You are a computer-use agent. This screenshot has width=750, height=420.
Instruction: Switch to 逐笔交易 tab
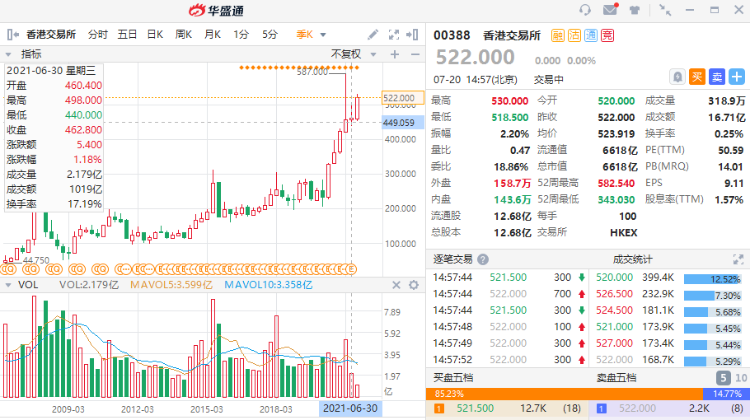(x=452, y=260)
